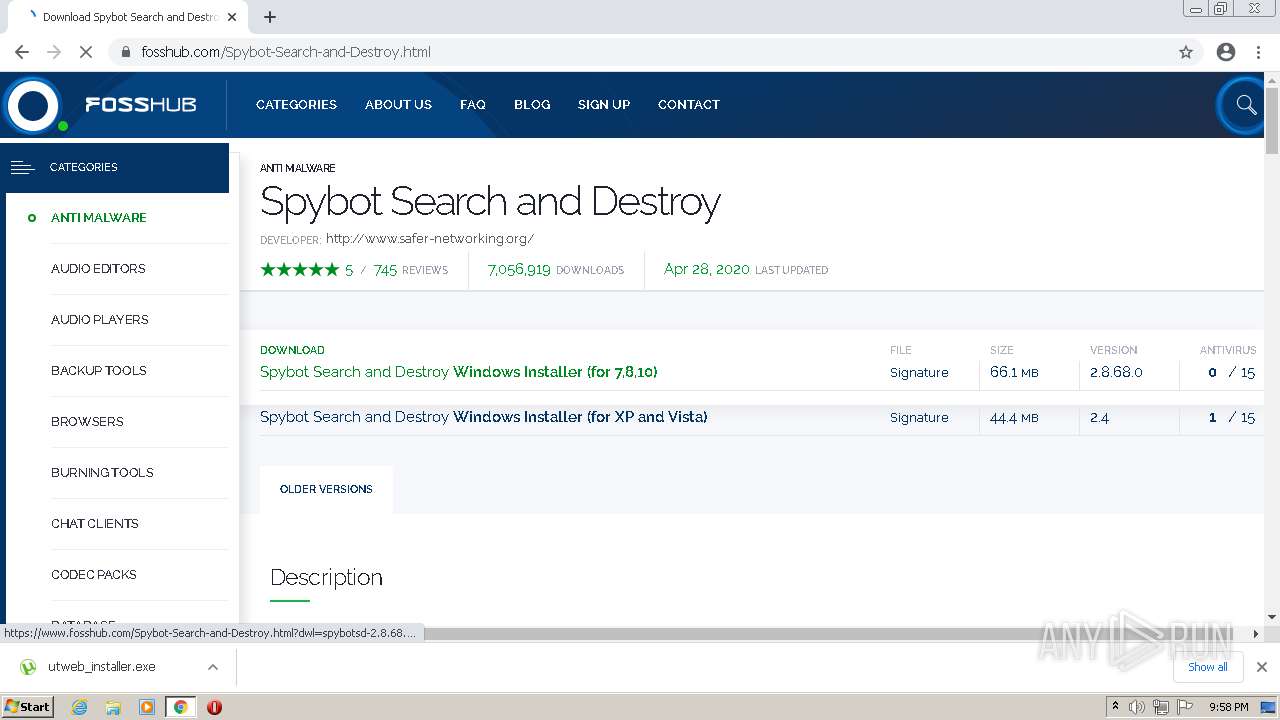Open the Windows Start menu
1280x720 pixels.
[28, 707]
